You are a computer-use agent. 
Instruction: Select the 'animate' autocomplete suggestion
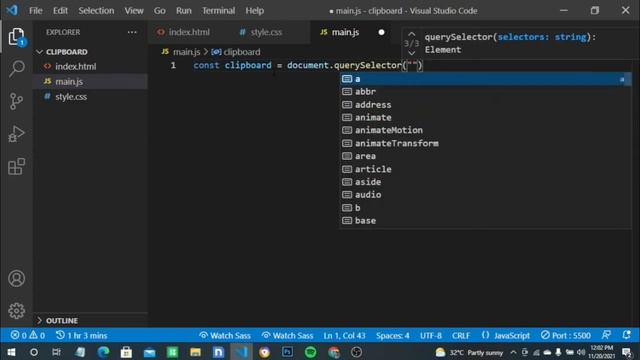point(486,118)
